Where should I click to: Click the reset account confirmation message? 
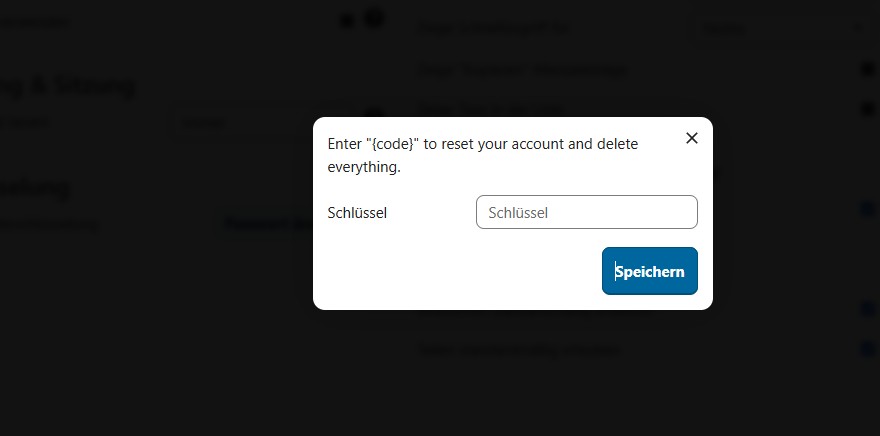(483, 155)
